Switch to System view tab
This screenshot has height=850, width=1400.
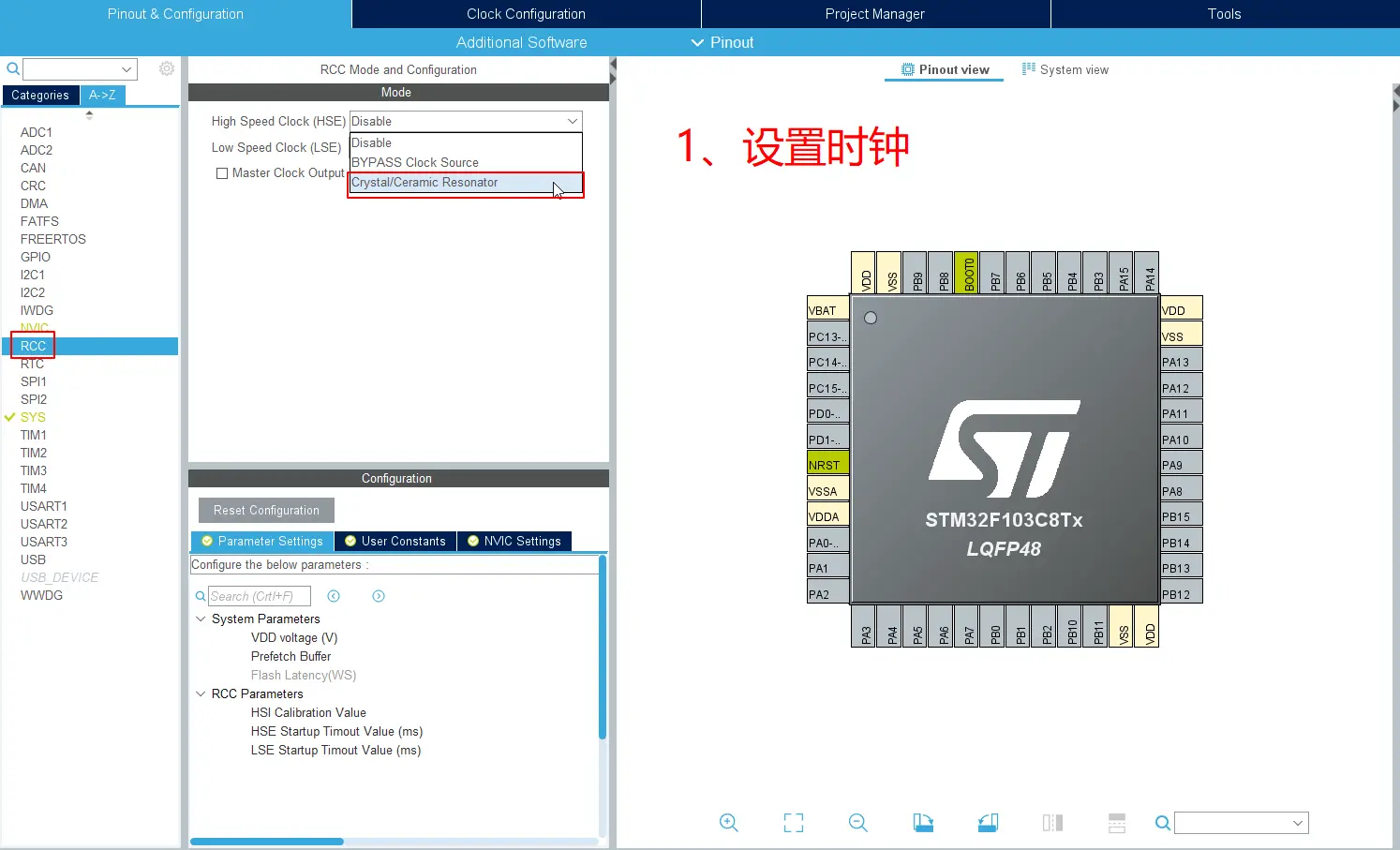[1065, 69]
